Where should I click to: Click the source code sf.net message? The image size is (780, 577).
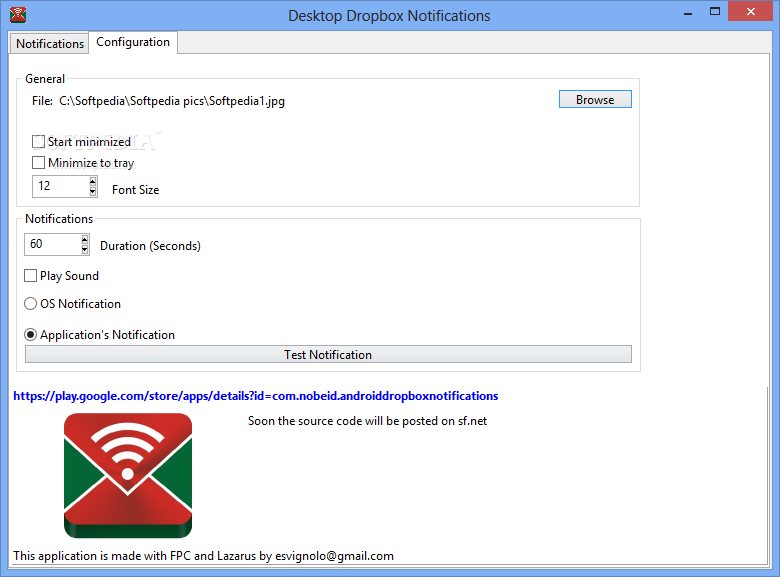367,421
